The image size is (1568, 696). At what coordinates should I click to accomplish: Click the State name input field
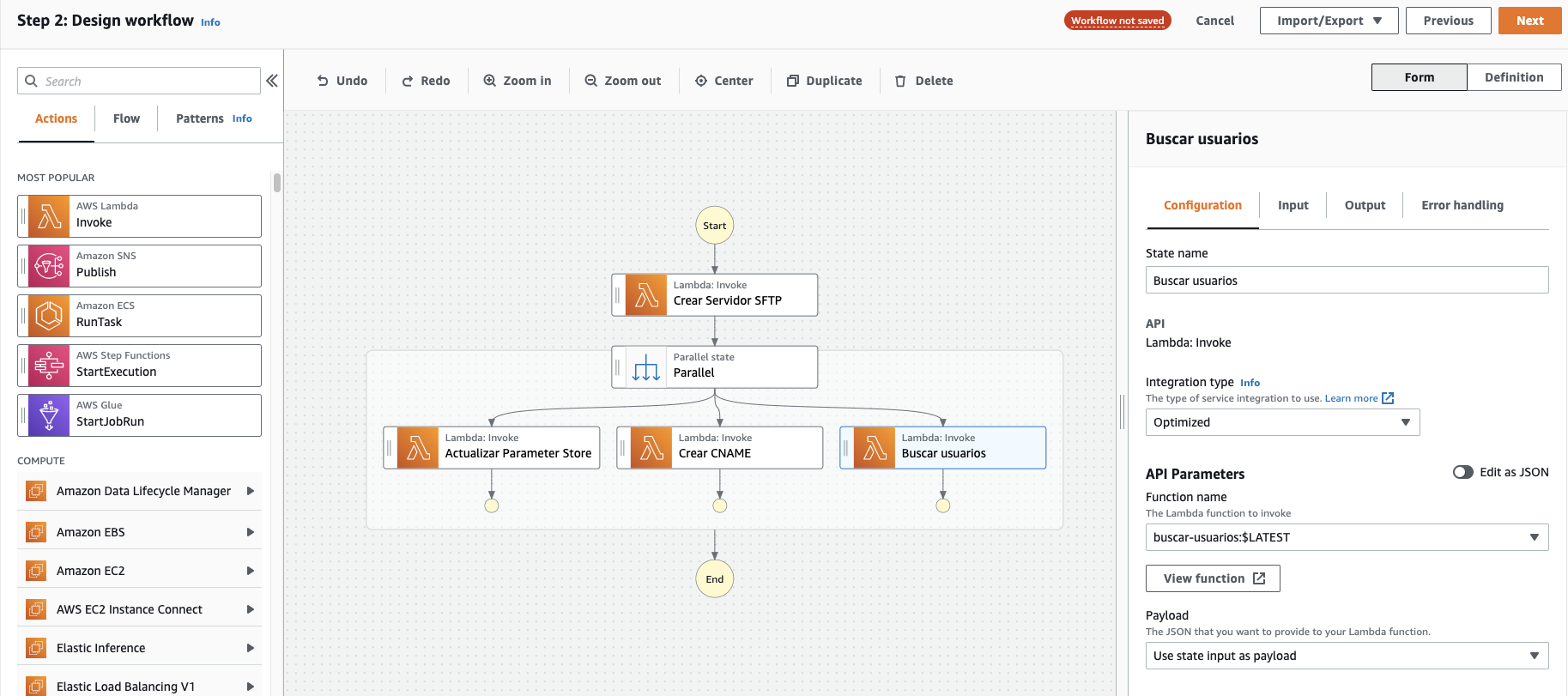pyautogui.click(x=1347, y=281)
